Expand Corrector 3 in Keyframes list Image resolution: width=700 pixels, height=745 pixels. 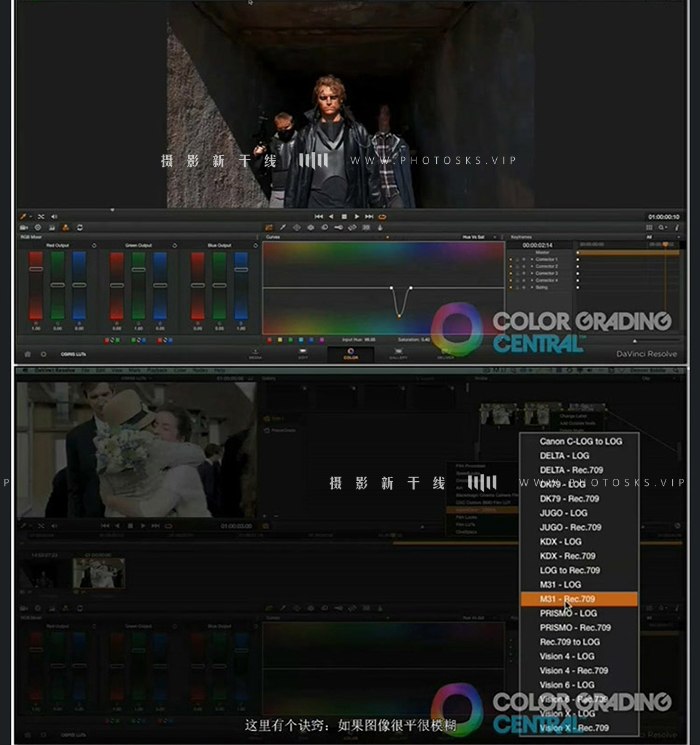532,273
